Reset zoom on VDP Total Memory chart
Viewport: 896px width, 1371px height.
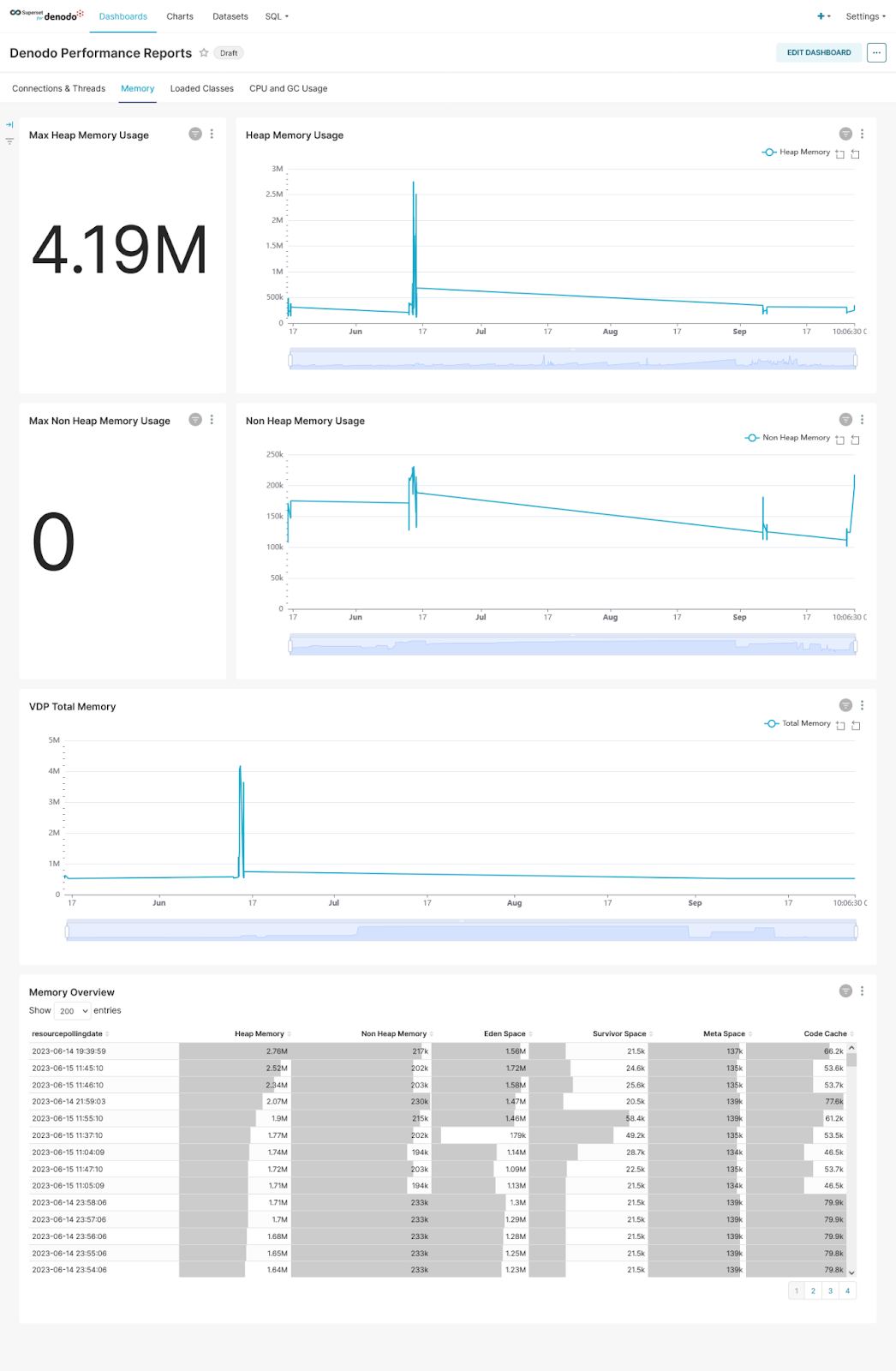click(x=856, y=726)
